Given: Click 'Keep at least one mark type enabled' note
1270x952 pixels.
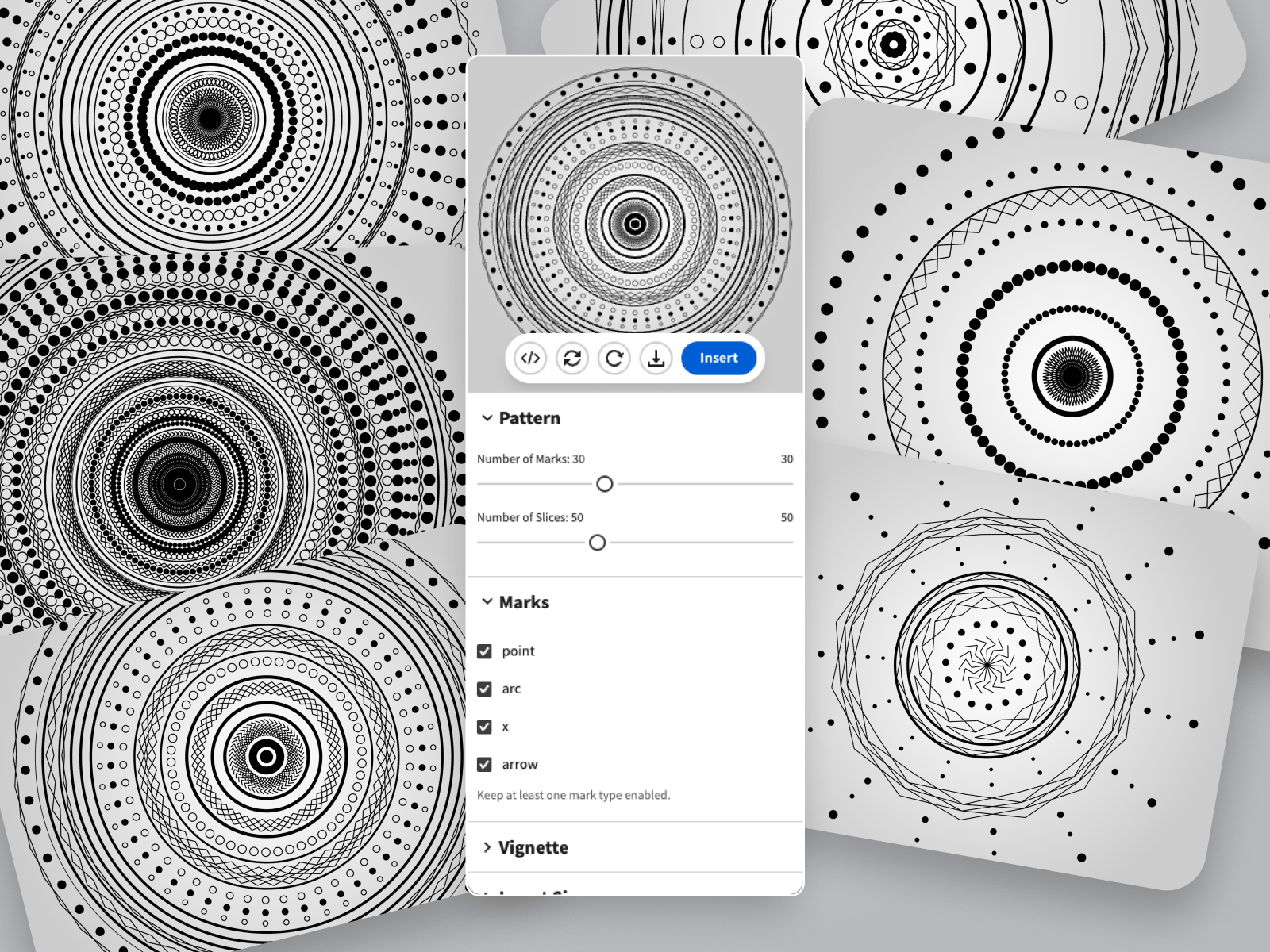Looking at the screenshot, I should click(573, 795).
